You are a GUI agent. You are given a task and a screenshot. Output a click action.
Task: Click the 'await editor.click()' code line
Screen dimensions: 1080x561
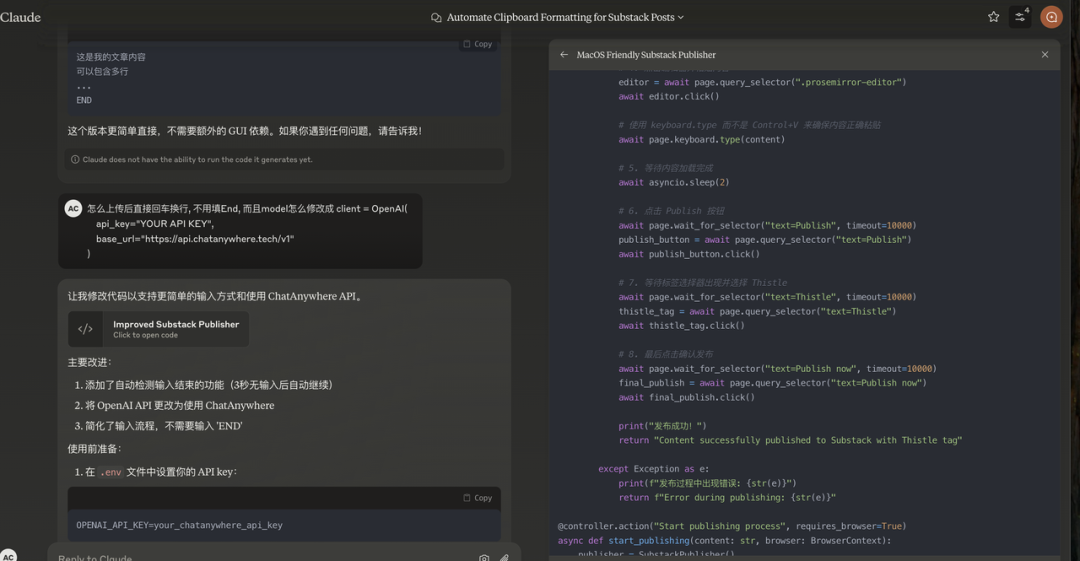tap(668, 96)
